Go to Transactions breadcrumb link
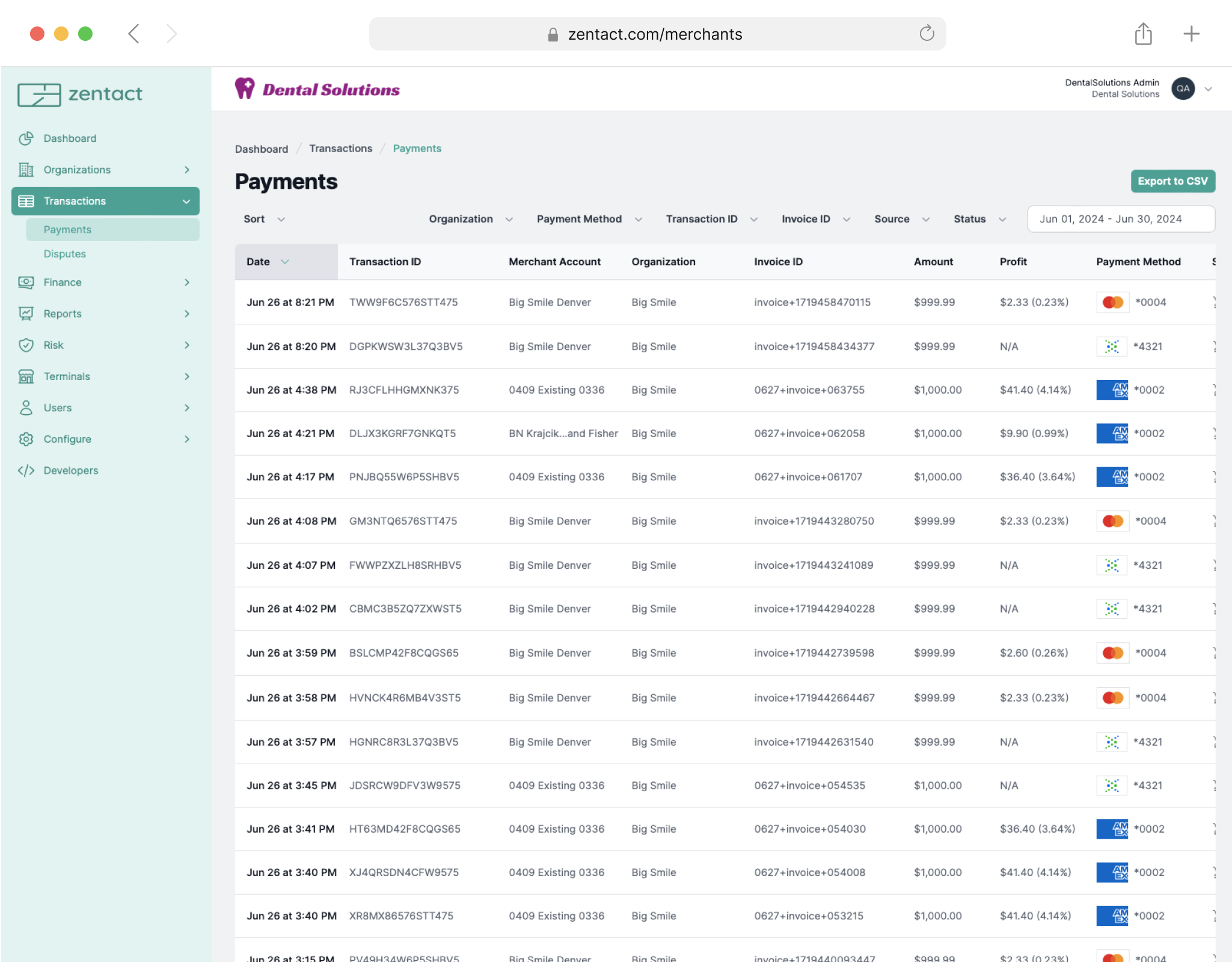 tap(340, 149)
